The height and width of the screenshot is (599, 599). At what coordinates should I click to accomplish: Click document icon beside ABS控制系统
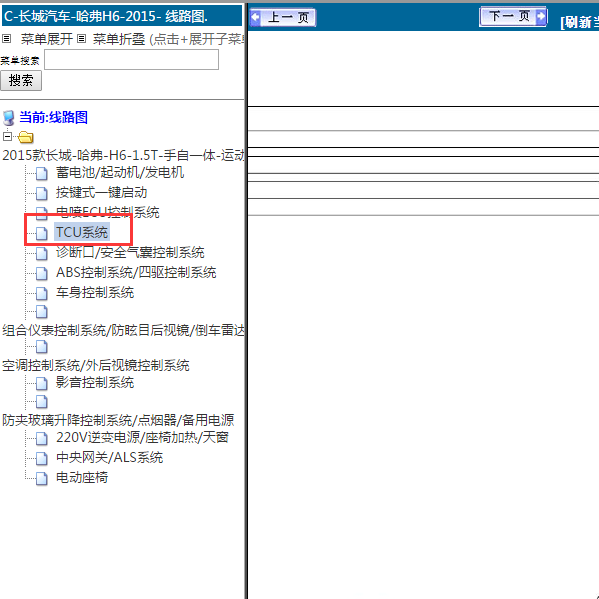click(x=42, y=274)
